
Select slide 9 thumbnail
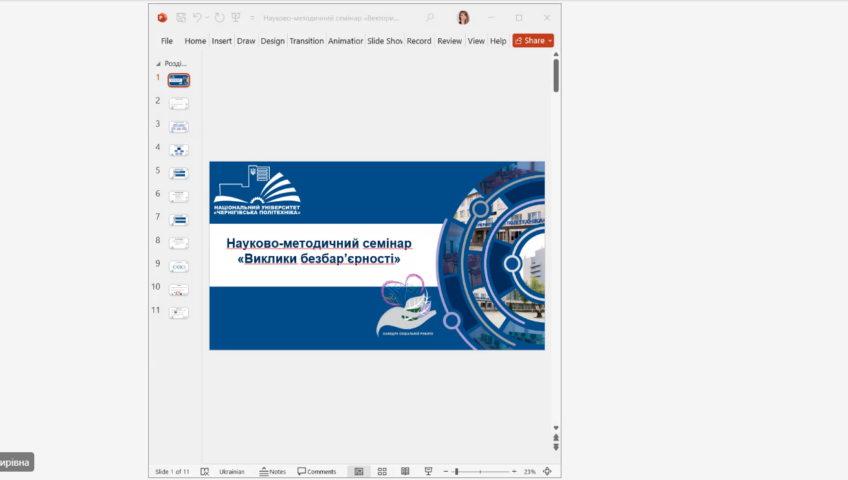(178, 266)
